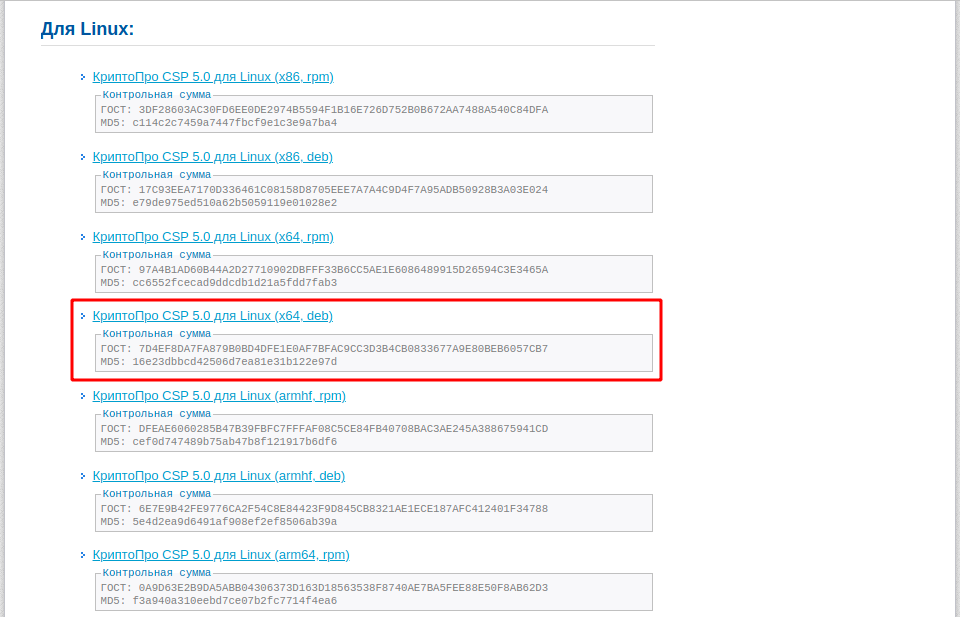
Task: Click 'Контрольная сумма' label under arm64 rpm
Action: click(157, 573)
